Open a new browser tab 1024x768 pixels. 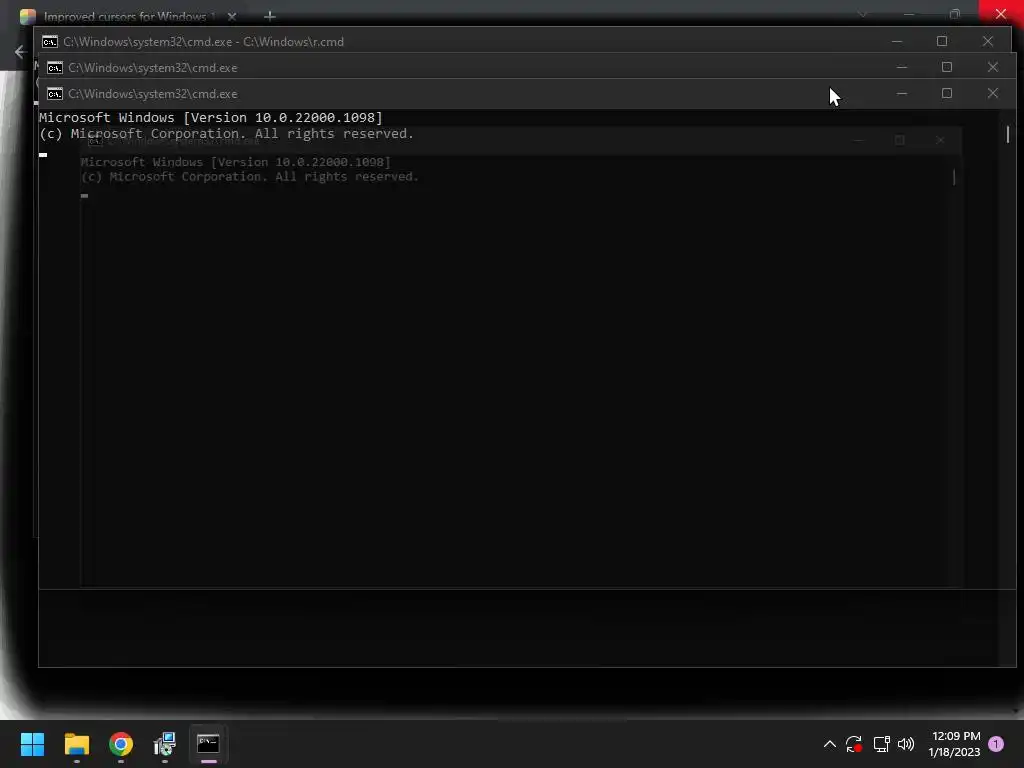[x=270, y=16]
